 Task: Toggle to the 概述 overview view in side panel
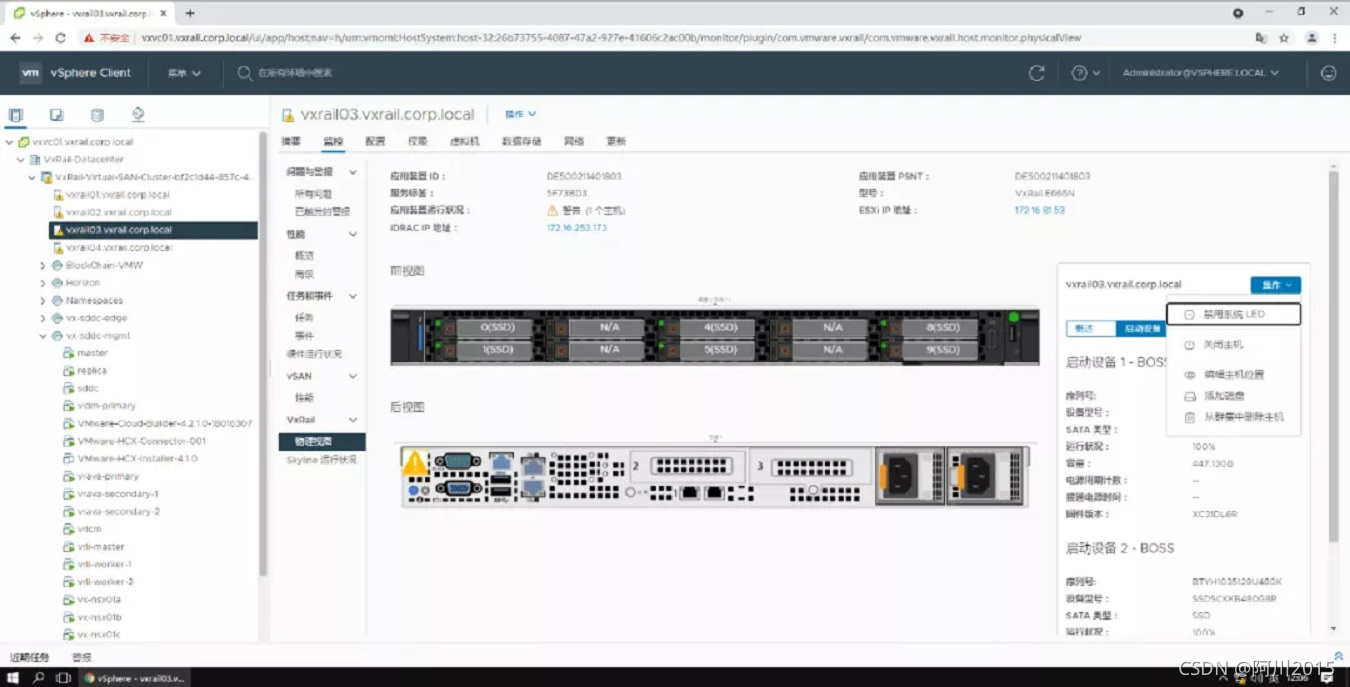tap(1090, 328)
